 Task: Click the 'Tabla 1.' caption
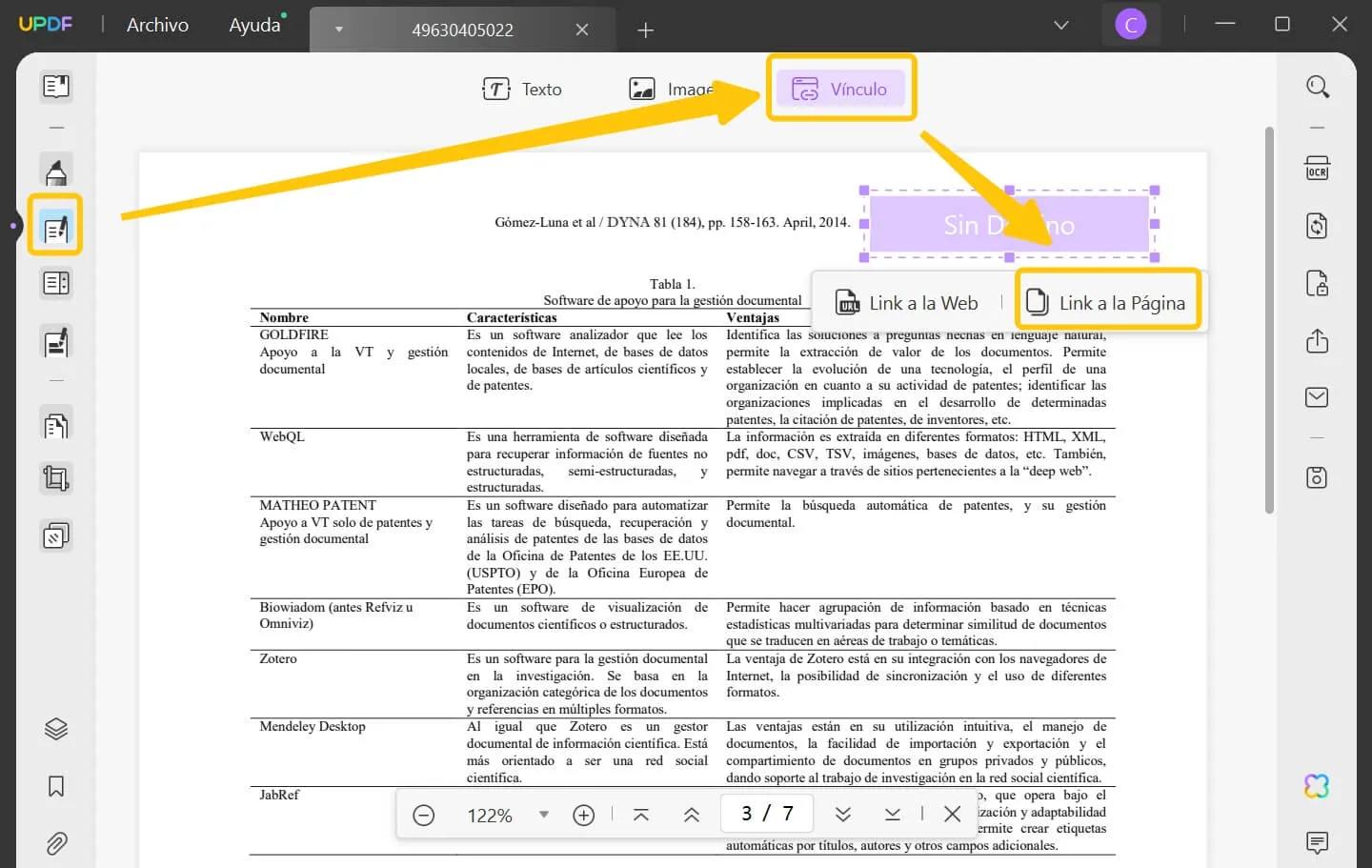(x=673, y=284)
